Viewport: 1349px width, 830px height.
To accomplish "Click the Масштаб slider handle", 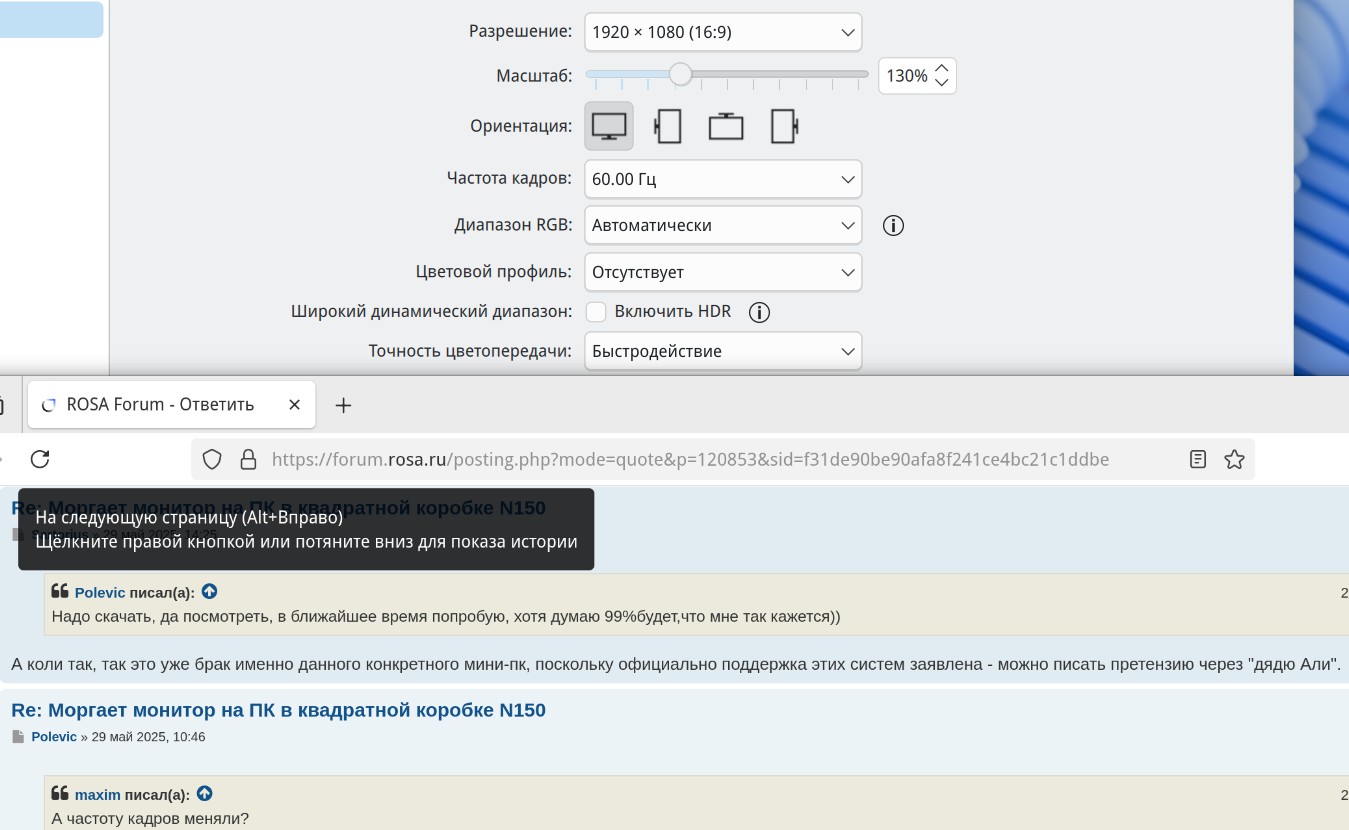I will [680, 74].
